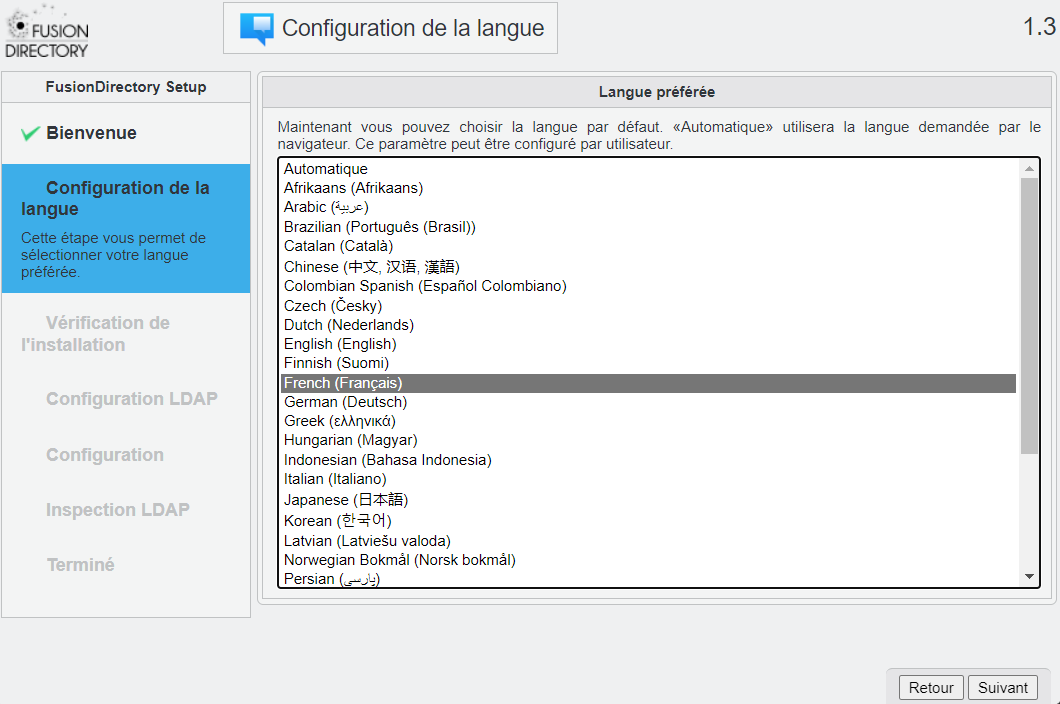Select the highlighted French (Français) option
Viewport: 1060px width, 704px height.
coord(648,383)
